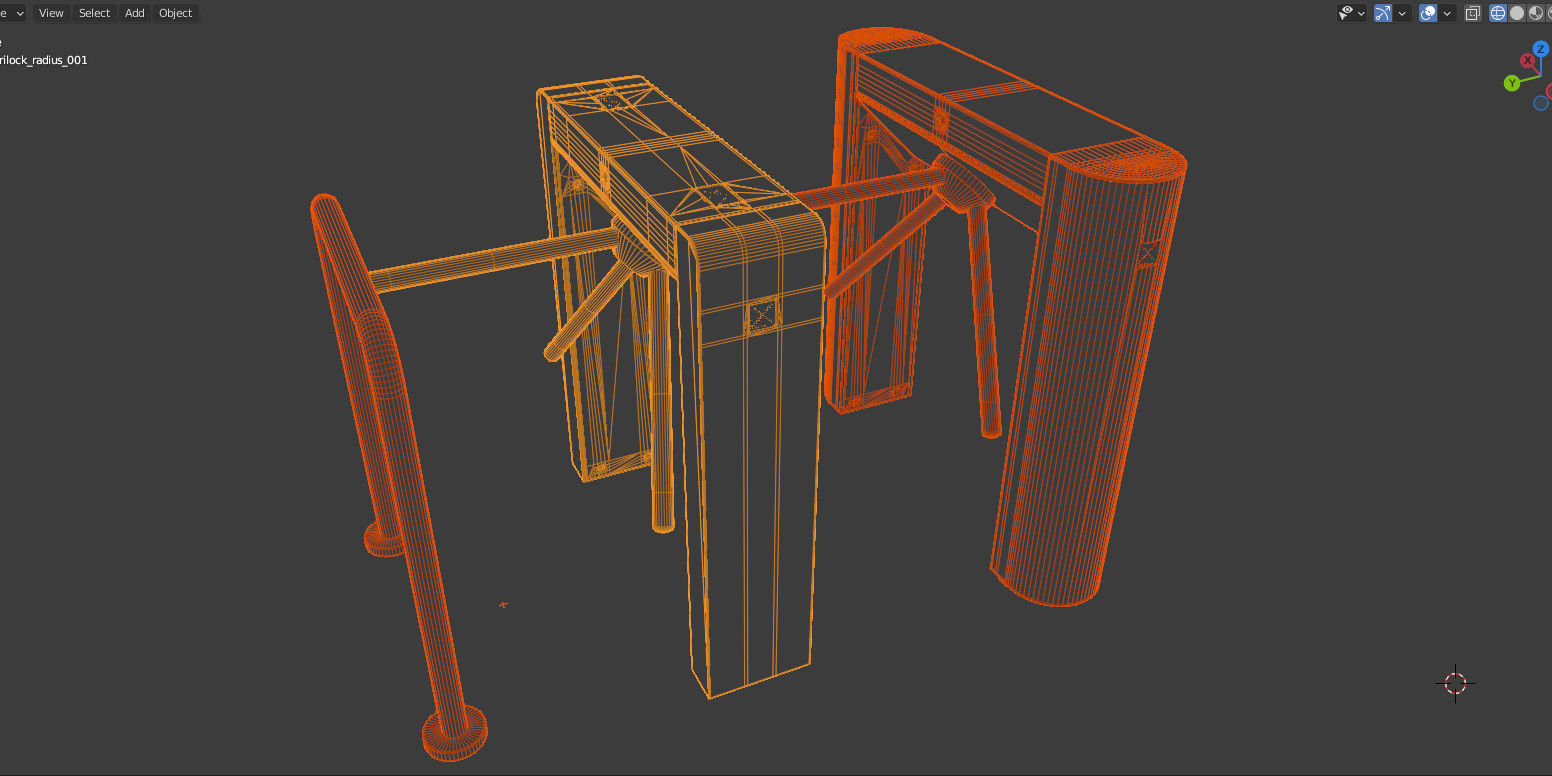Open the Object menu
This screenshot has width=1552, height=776.
[x=176, y=13]
